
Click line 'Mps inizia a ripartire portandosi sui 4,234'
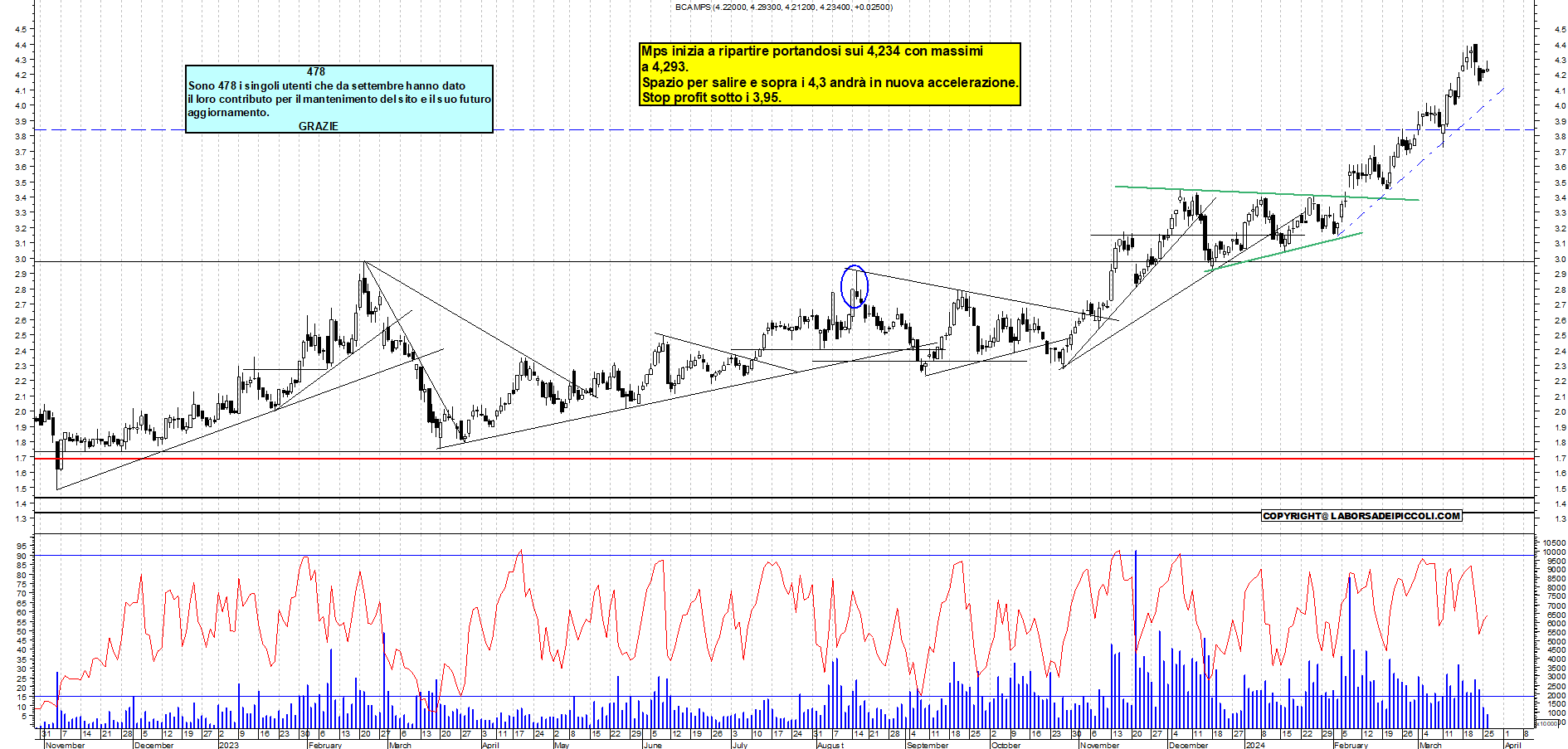pos(812,51)
